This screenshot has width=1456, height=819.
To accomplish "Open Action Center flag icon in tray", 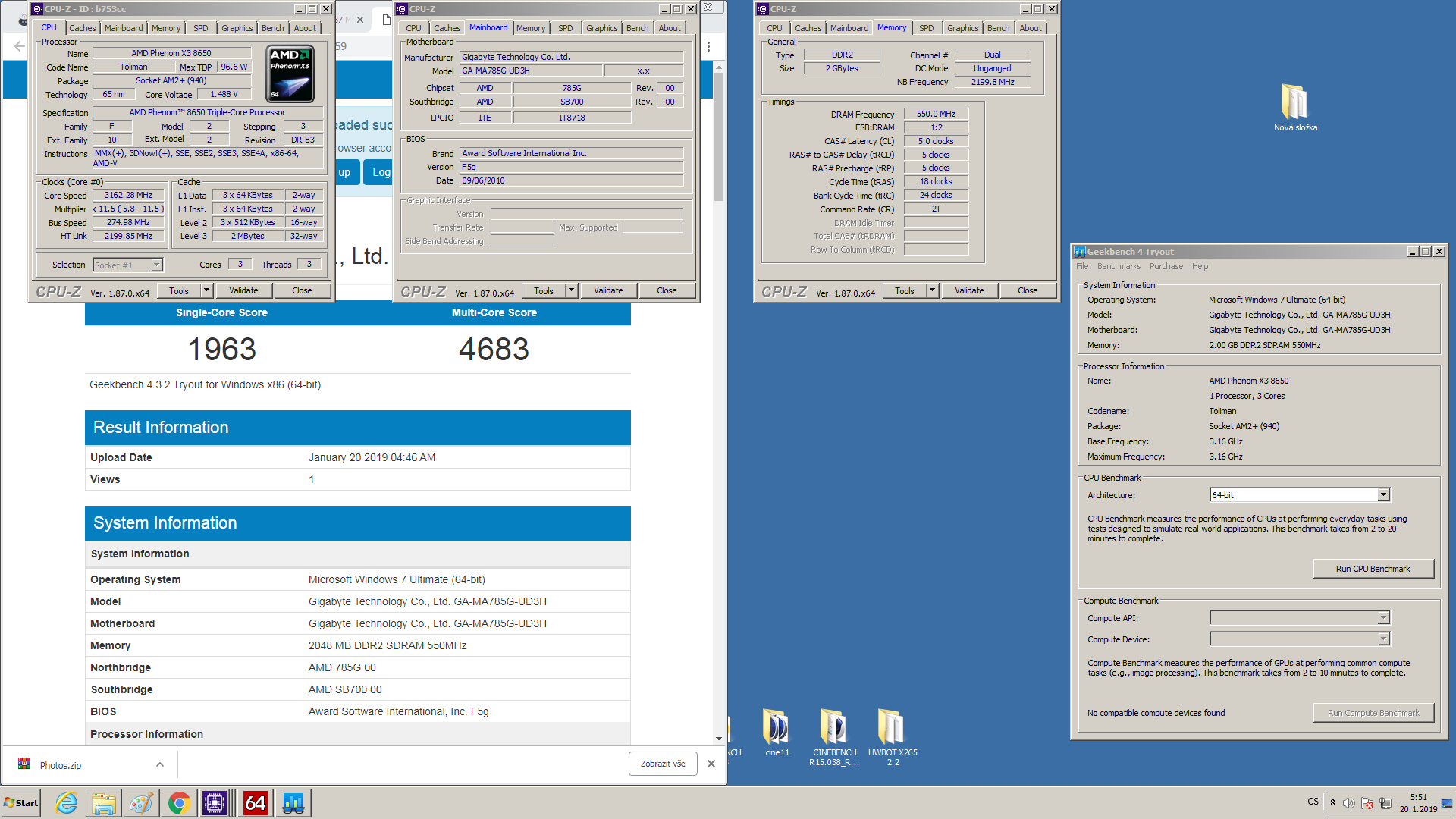I will pyautogui.click(x=1367, y=803).
